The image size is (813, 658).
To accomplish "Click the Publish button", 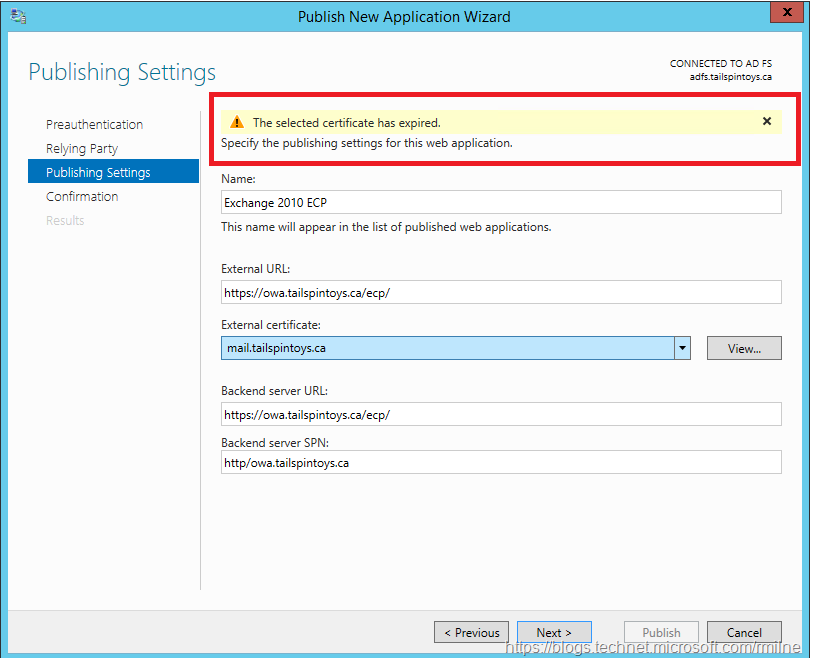I will click(x=661, y=632).
